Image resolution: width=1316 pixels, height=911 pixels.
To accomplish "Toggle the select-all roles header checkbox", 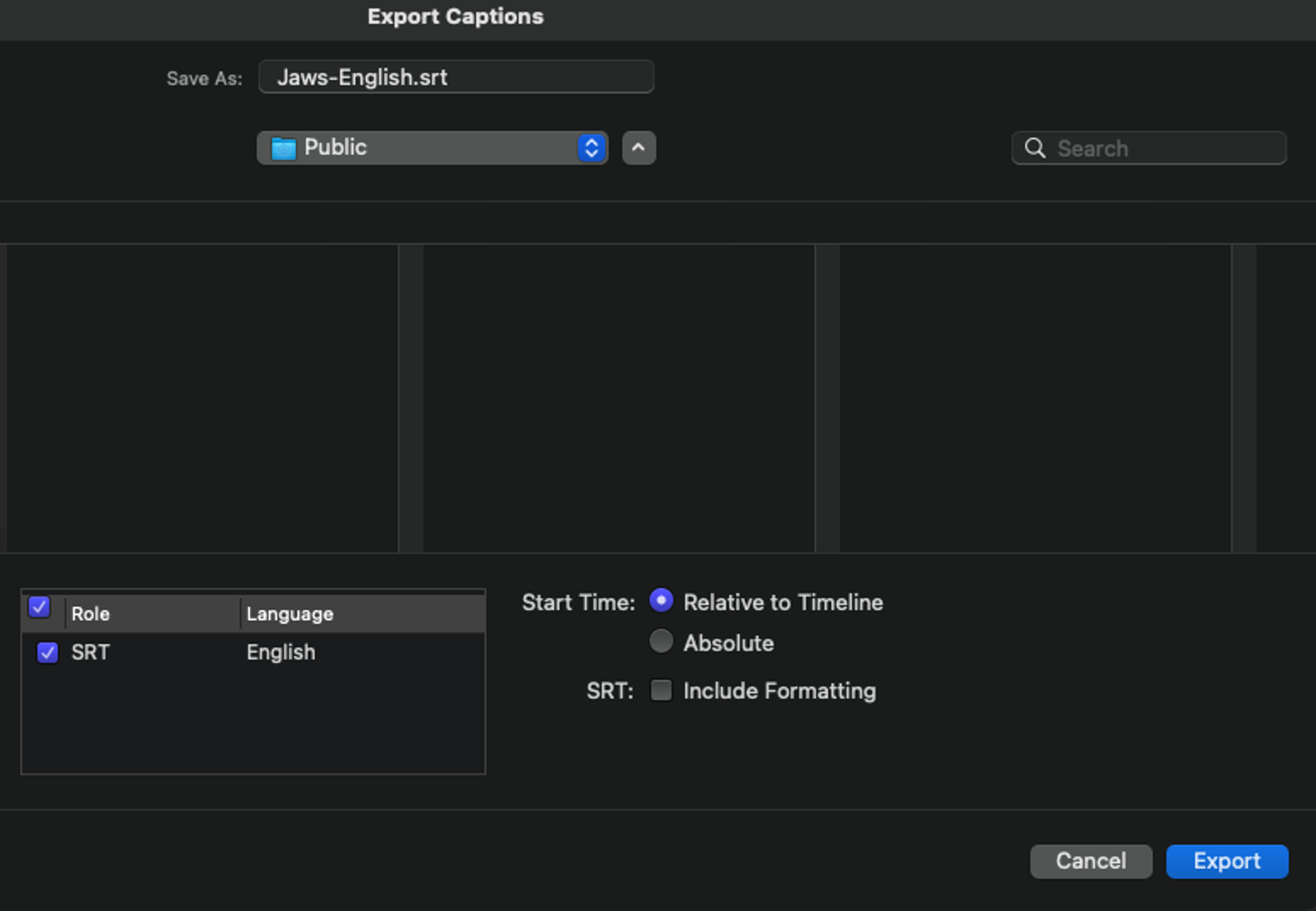I will tap(40, 607).
